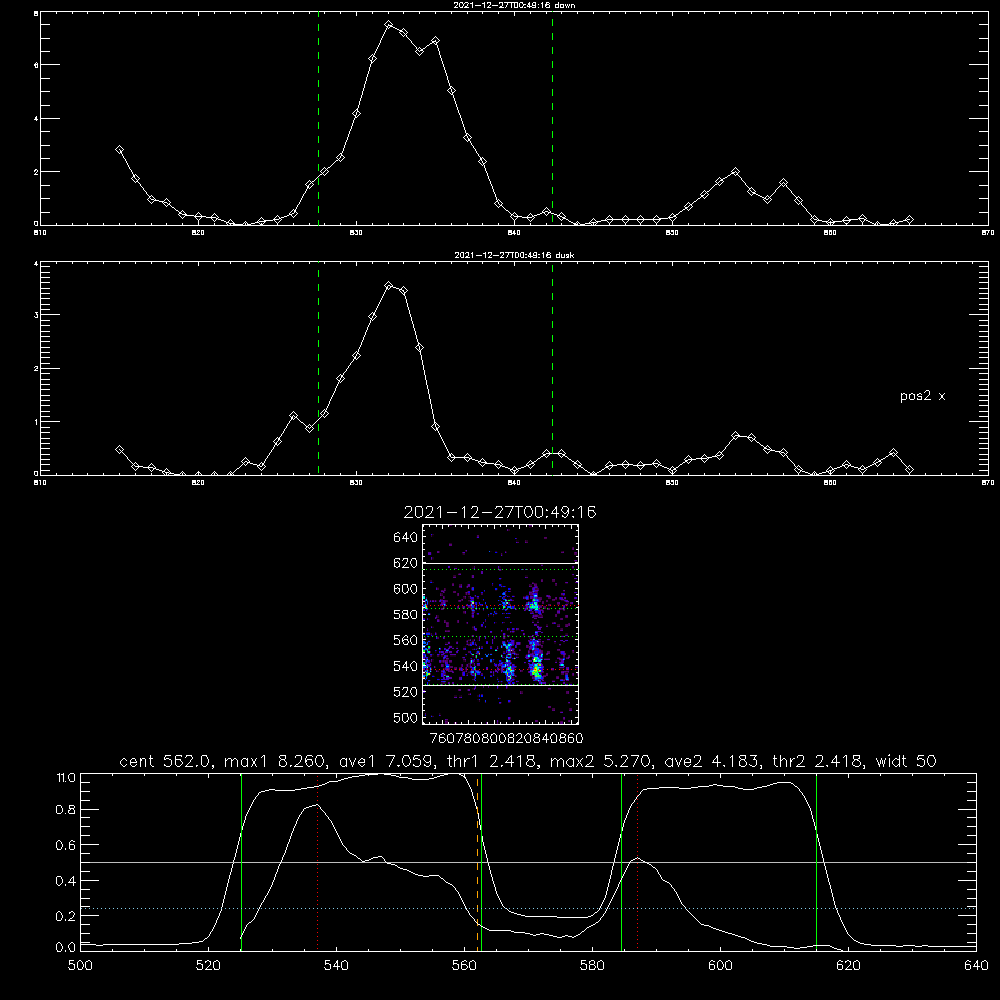1000x1000 pixels.
Task: Click the 'pos2 x' label
Action: click(922, 396)
